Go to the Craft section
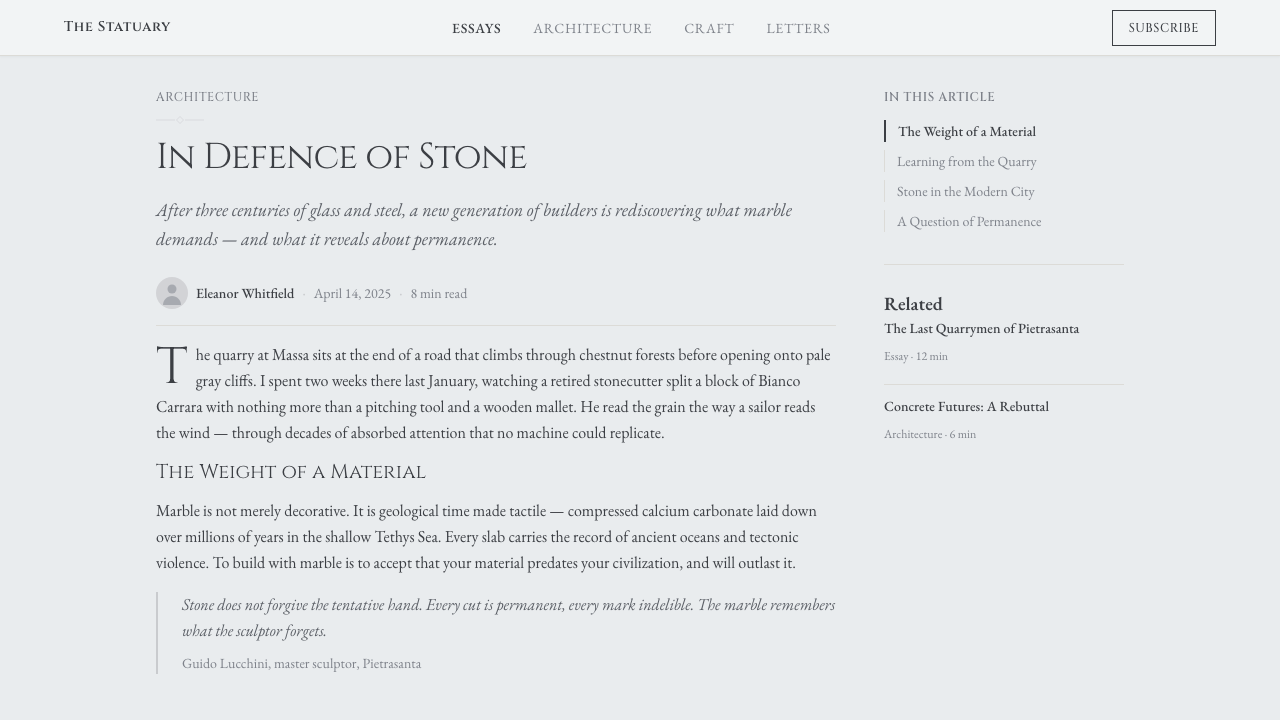The height and width of the screenshot is (720, 1280). pyautogui.click(x=709, y=29)
